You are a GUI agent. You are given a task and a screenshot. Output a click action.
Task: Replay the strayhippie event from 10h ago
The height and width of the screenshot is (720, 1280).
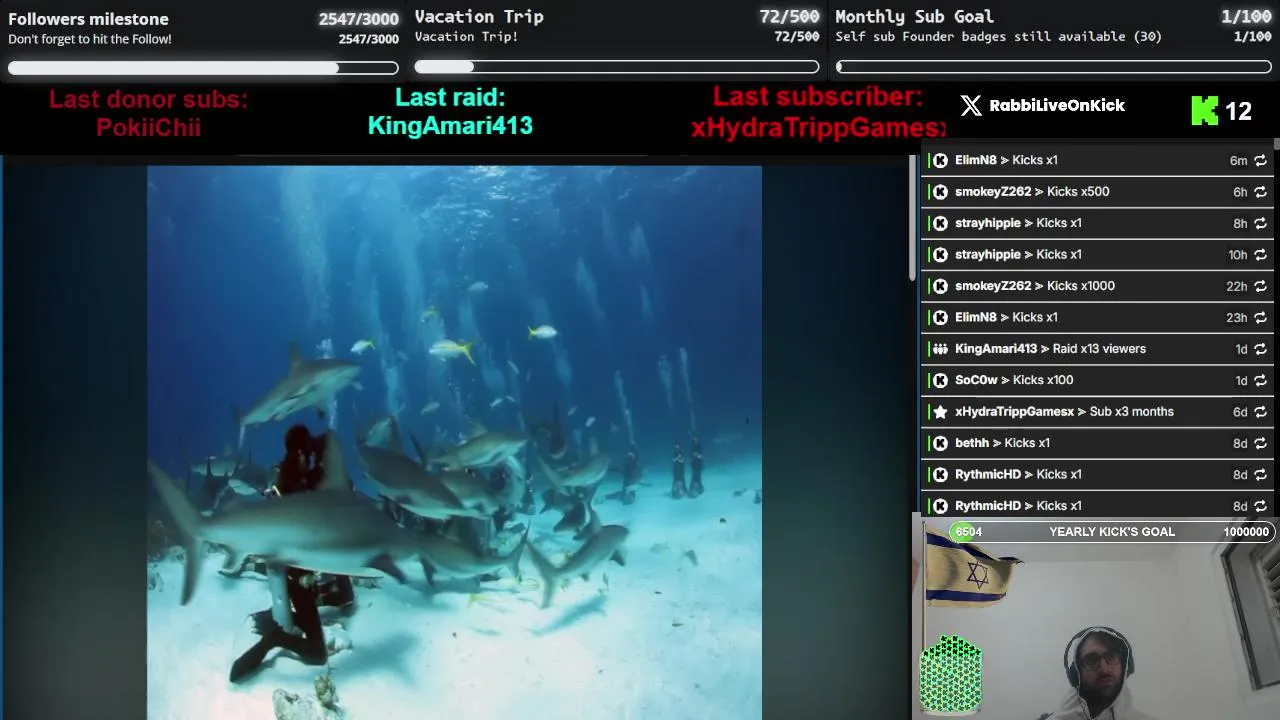point(1260,255)
